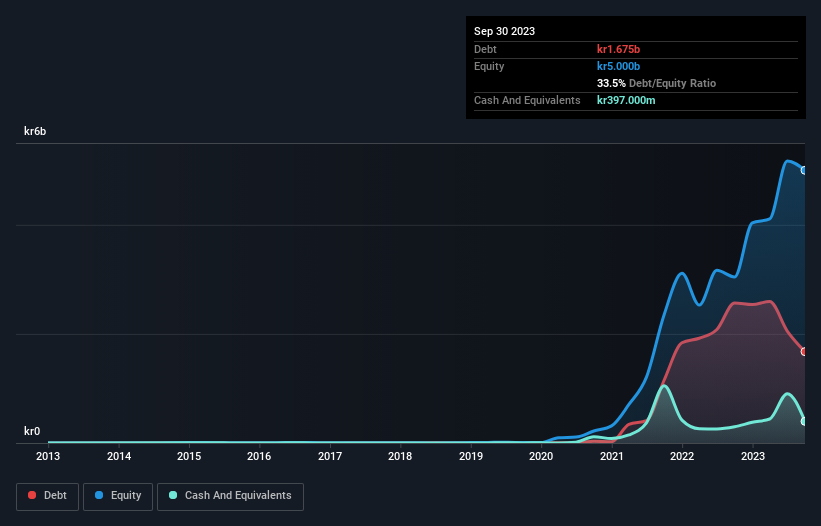Select the 2023 x-axis label
This screenshot has width=821, height=526.
click(752, 456)
